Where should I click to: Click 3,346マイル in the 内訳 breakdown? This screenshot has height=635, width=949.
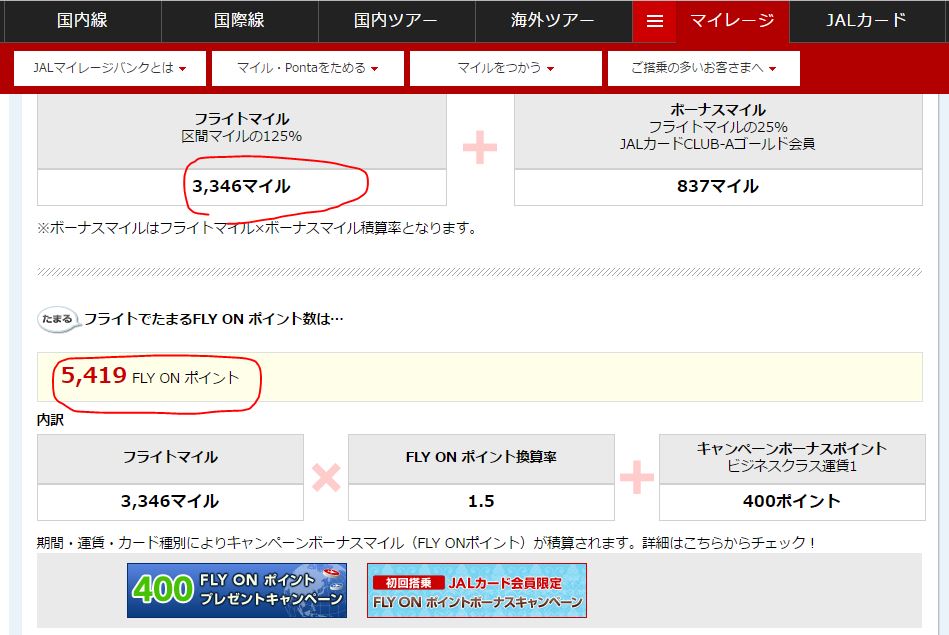[169, 501]
